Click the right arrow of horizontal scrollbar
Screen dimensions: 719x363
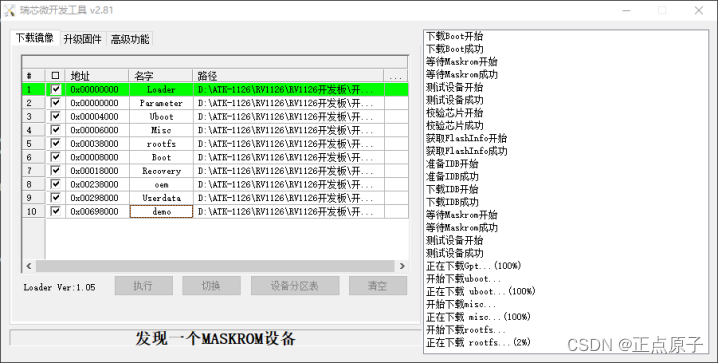402,266
